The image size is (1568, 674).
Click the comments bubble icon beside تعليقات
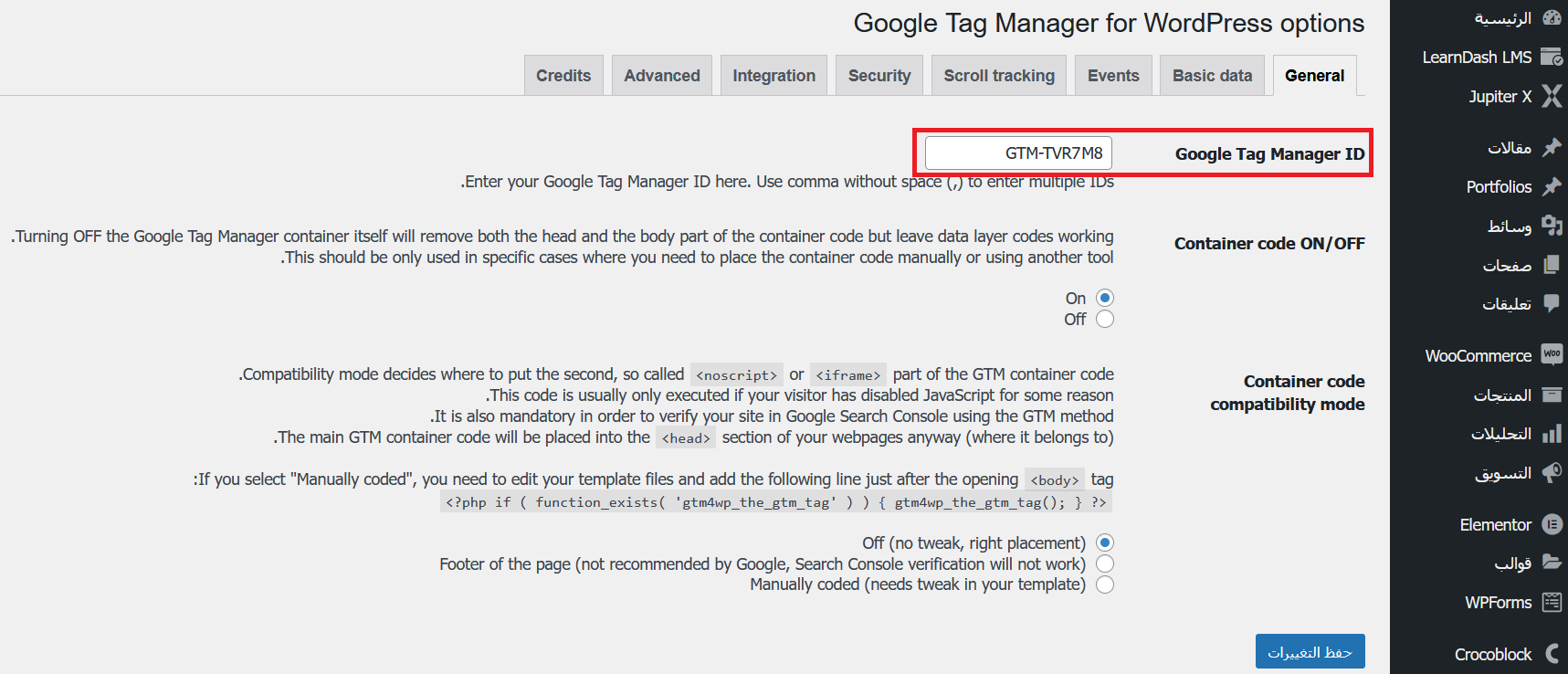coord(1552,303)
